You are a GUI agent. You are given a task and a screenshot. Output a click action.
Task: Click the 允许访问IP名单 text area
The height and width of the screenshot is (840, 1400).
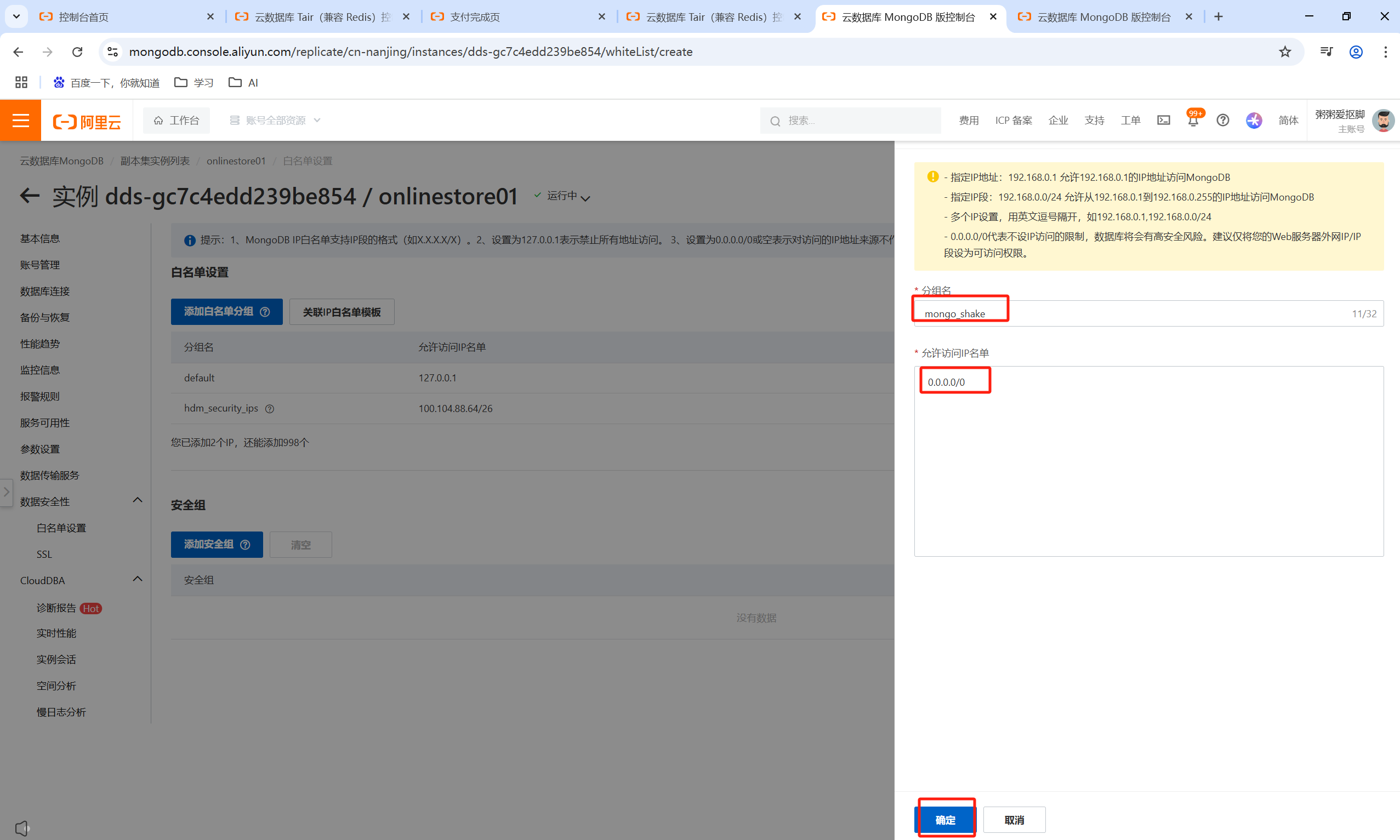[1148, 461]
